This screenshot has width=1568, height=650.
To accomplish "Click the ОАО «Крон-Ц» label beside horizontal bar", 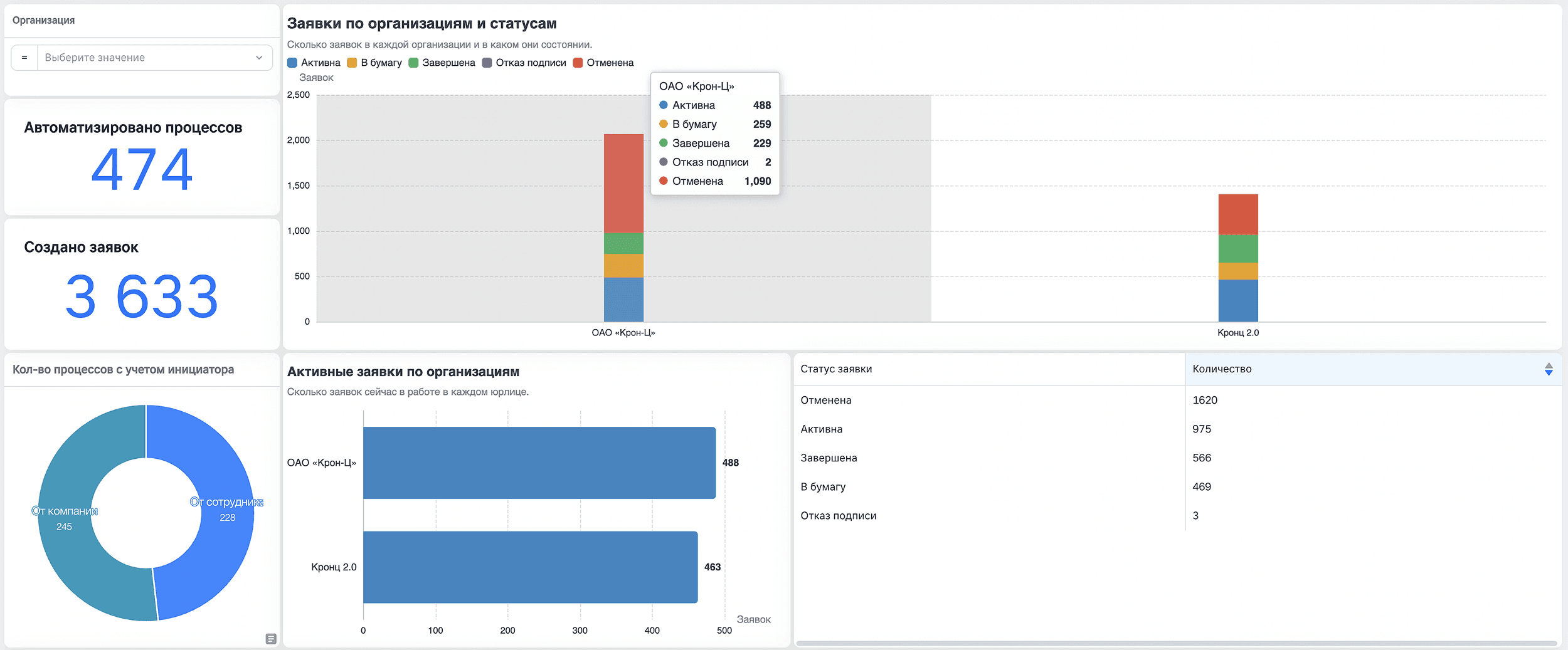I will pyautogui.click(x=321, y=463).
